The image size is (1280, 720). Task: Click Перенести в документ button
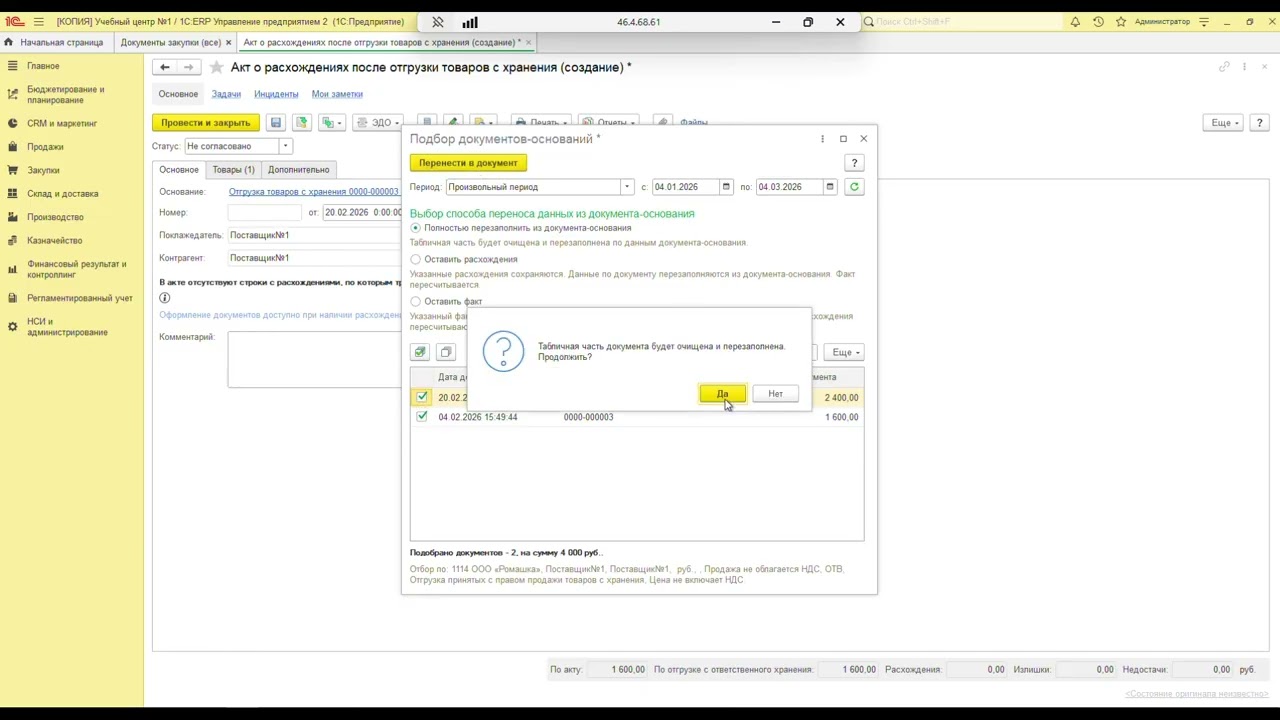(468, 163)
